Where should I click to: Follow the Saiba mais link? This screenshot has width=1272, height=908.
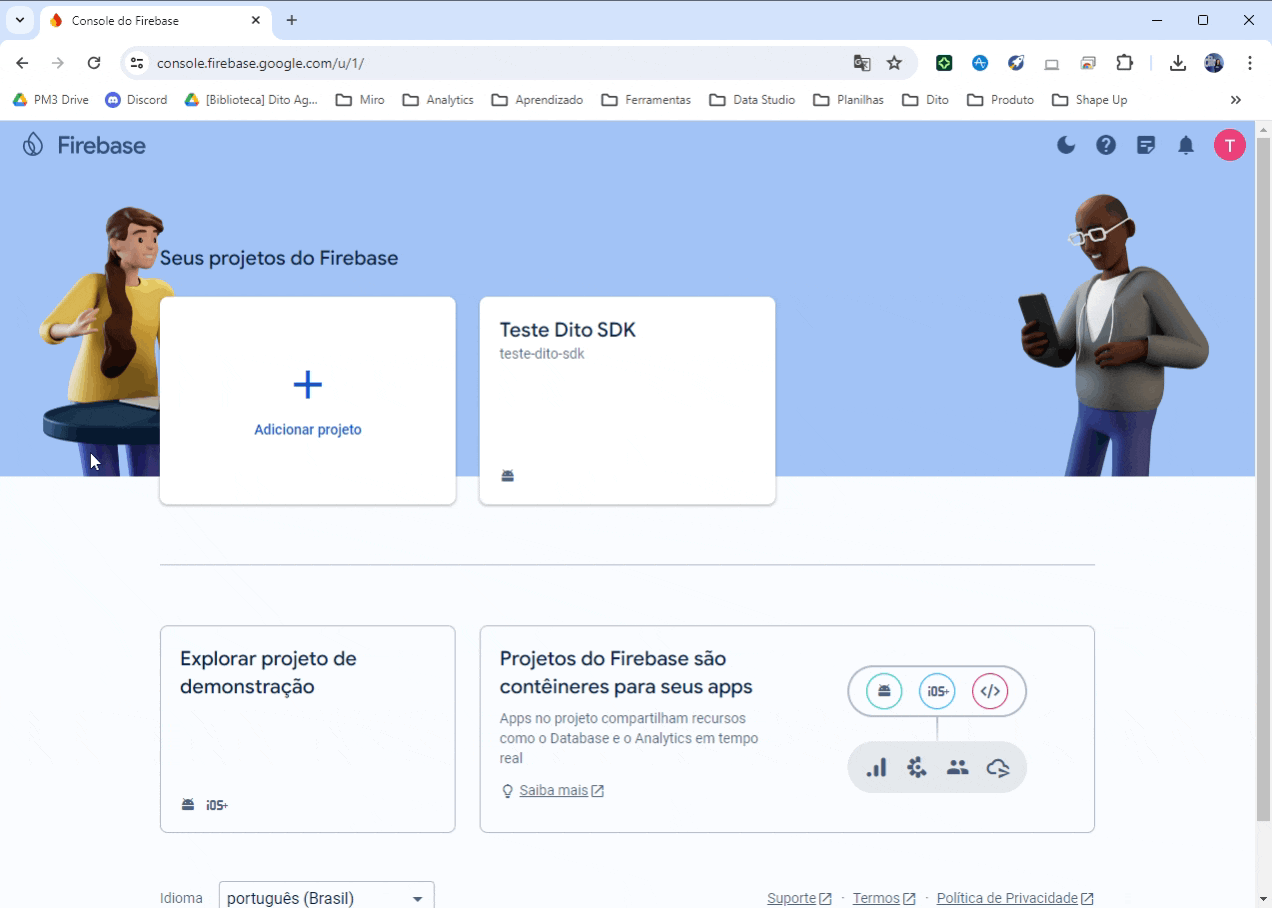point(561,791)
